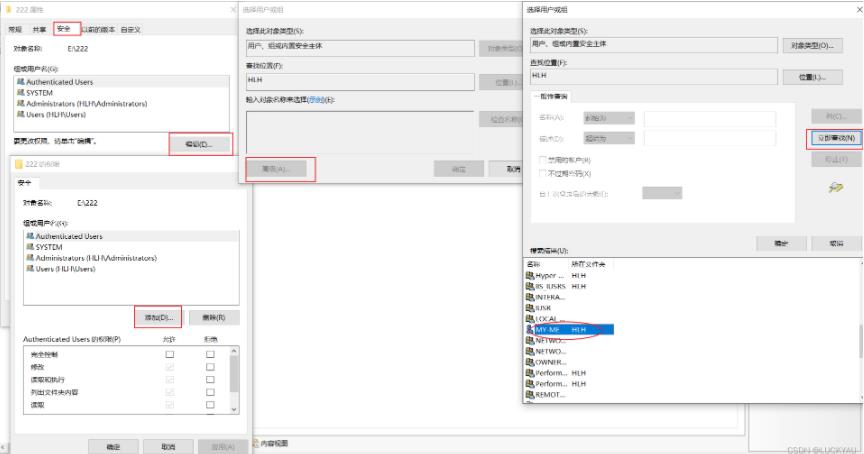Viewport: 864px width, 454px height.
Task: Click the 添加(D)... button
Action: (x=159, y=317)
